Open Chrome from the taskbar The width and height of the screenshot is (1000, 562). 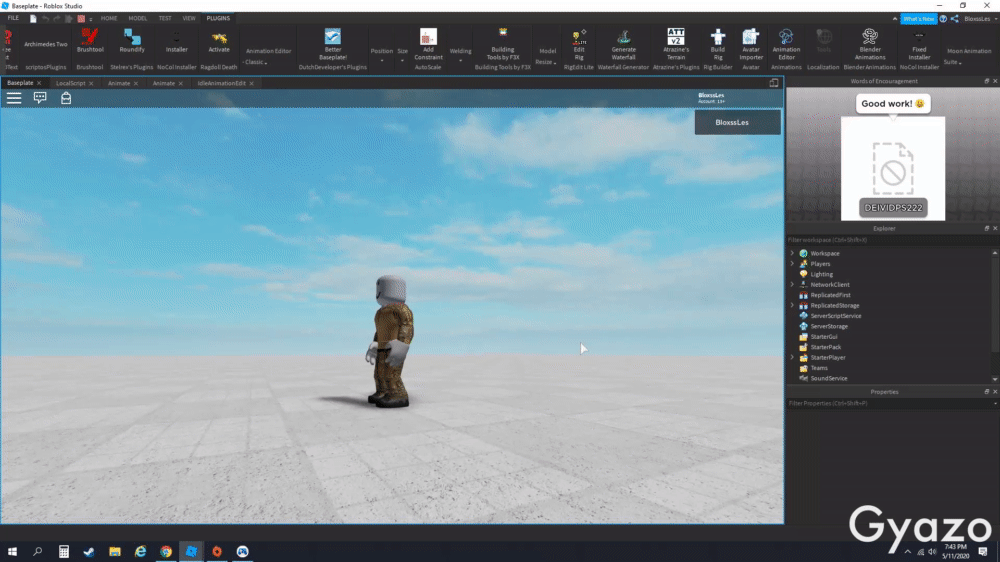[166, 551]
